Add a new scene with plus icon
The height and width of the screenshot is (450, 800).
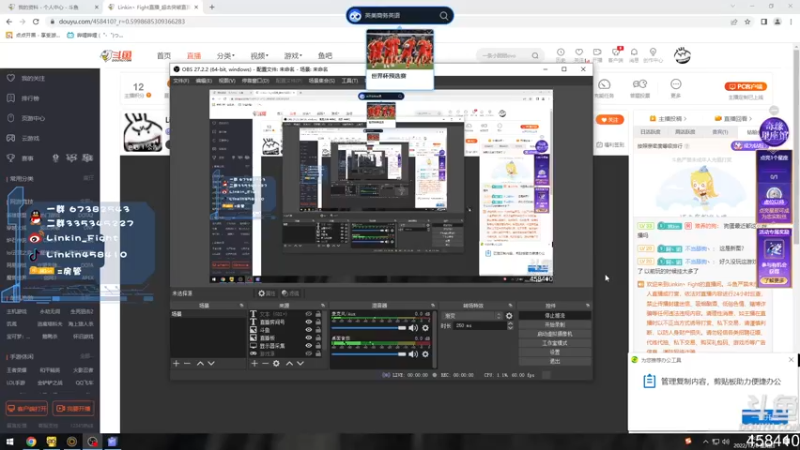click(x=176, y=363)
